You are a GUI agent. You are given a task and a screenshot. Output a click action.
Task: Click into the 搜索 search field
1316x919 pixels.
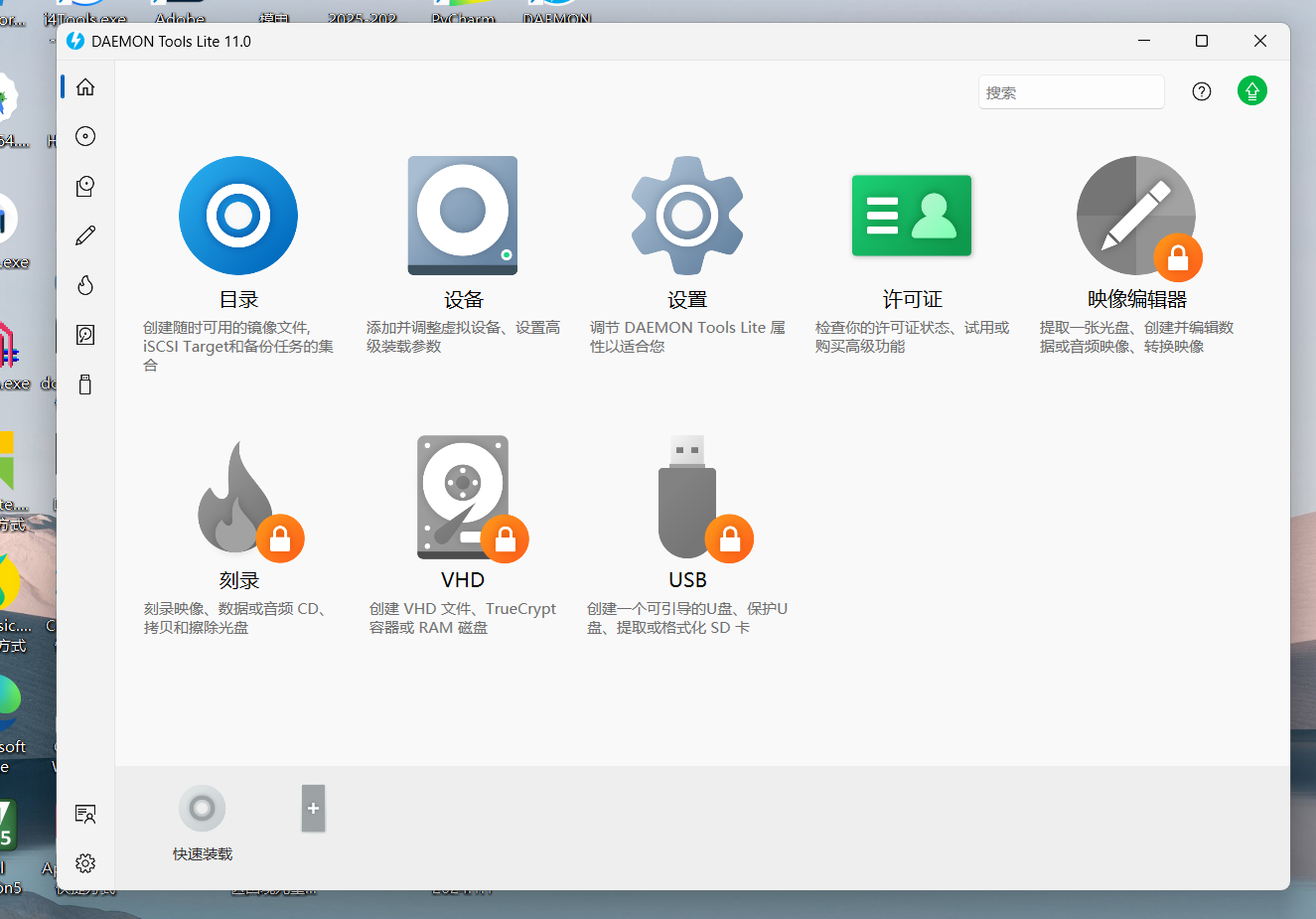pos(1071,92)
